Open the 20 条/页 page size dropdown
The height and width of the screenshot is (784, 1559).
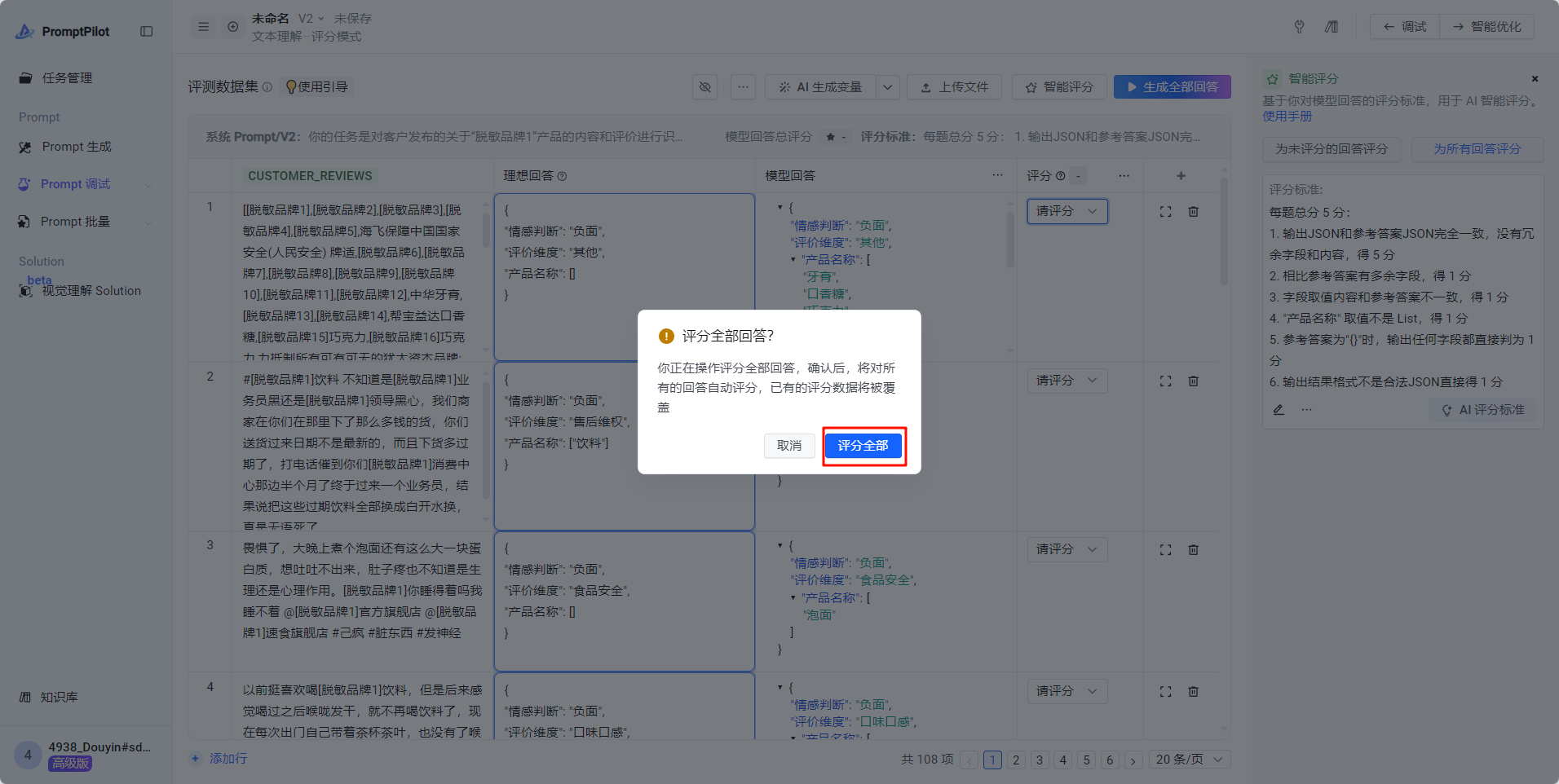[x=1190, y=760]
